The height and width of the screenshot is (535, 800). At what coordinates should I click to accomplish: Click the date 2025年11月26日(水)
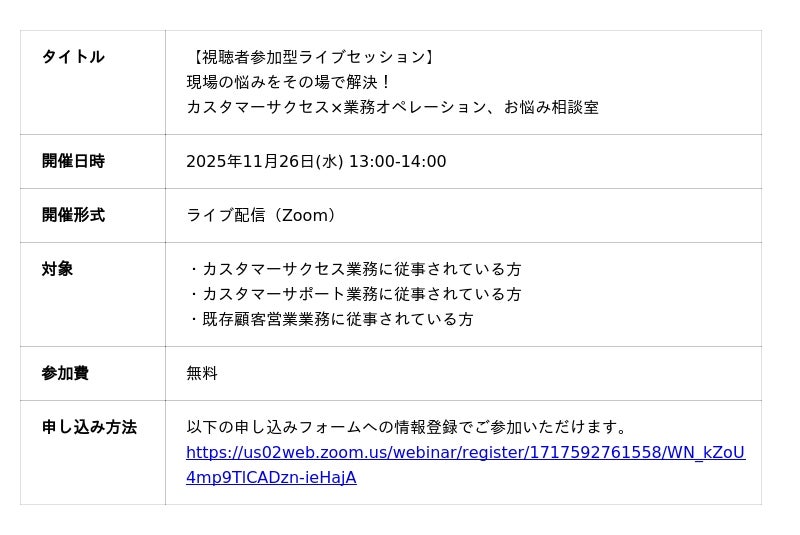coord(265,162)
